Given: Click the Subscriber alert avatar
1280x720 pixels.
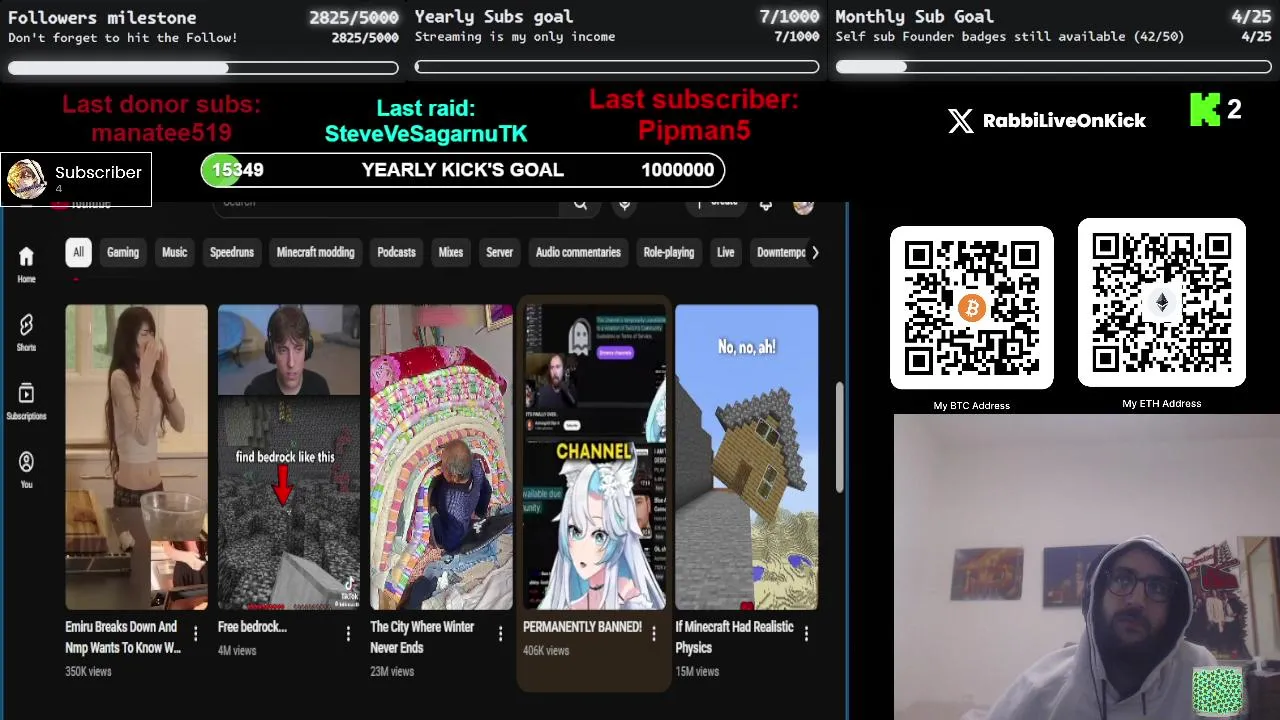Looking at the screenshot, I should (x=26, y=179).
